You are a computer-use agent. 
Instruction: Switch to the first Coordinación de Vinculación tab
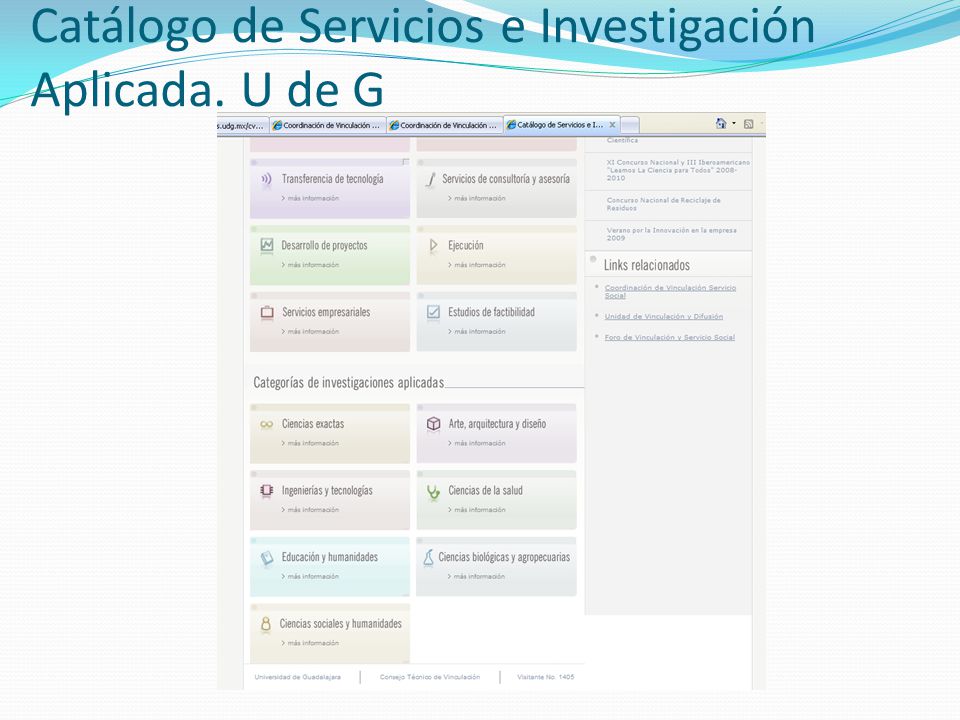pos(328,125)
